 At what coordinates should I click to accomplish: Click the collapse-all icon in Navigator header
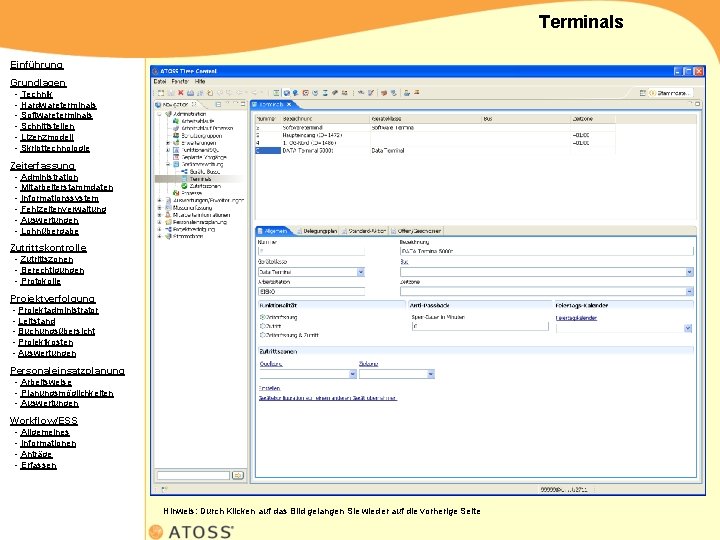(218, 105)
